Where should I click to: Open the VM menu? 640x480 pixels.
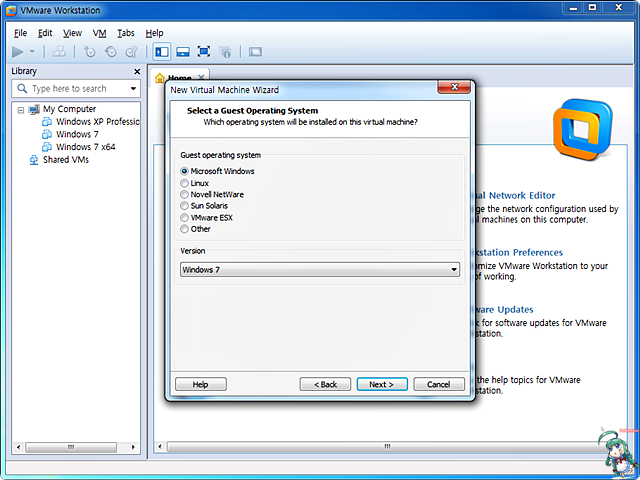[99, 33]
